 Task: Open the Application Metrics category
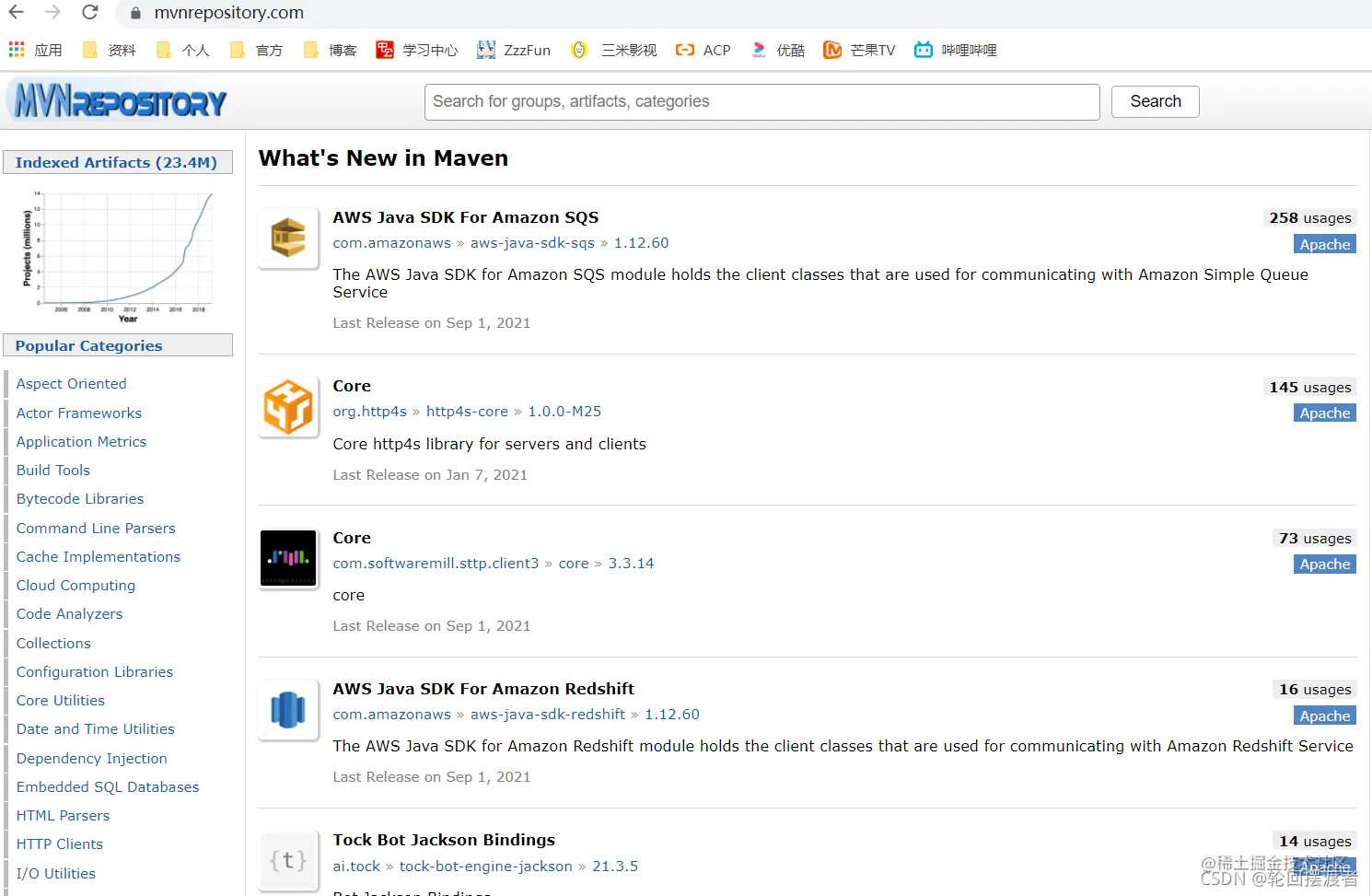[x=81, y=441]
